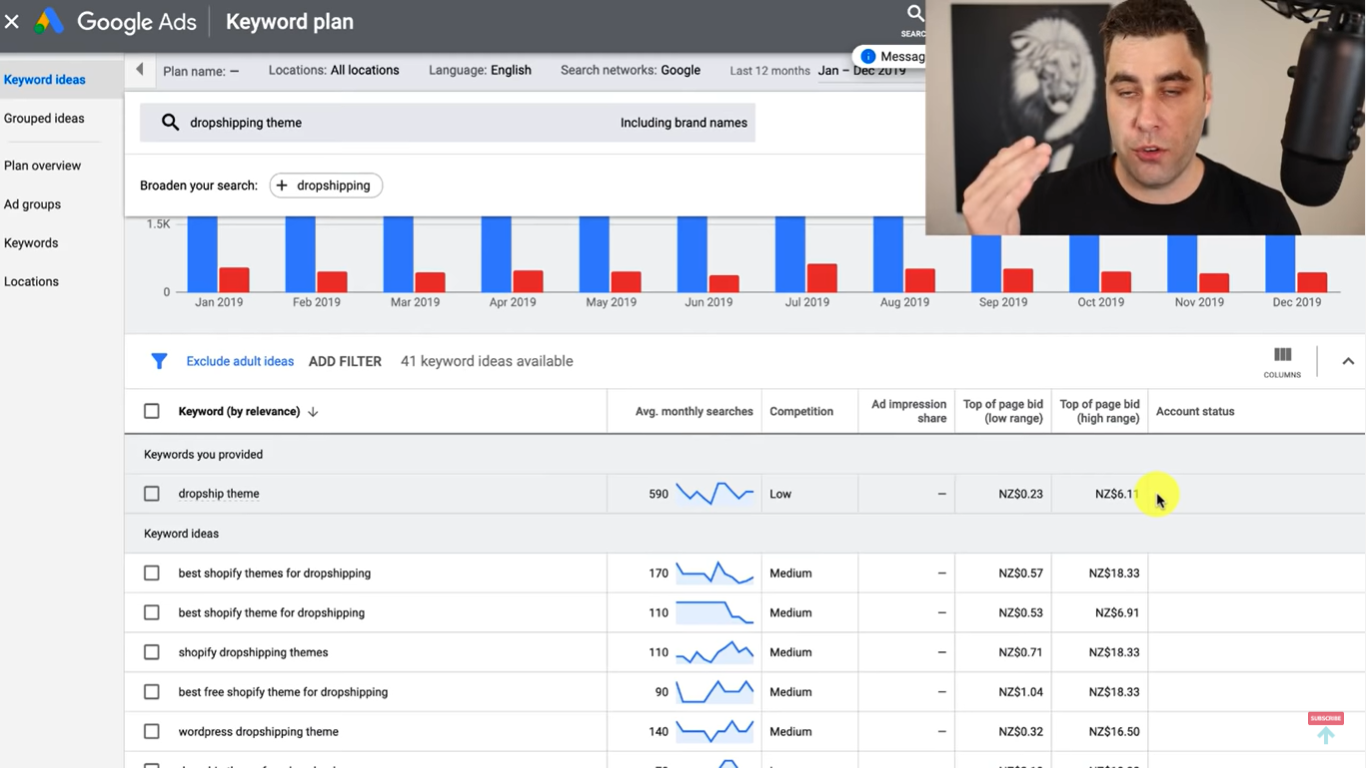Viewport: 1366px width, 768px height.
Task: Click the 'NZ$6.91' high range bid
Action: (1117, 612)
